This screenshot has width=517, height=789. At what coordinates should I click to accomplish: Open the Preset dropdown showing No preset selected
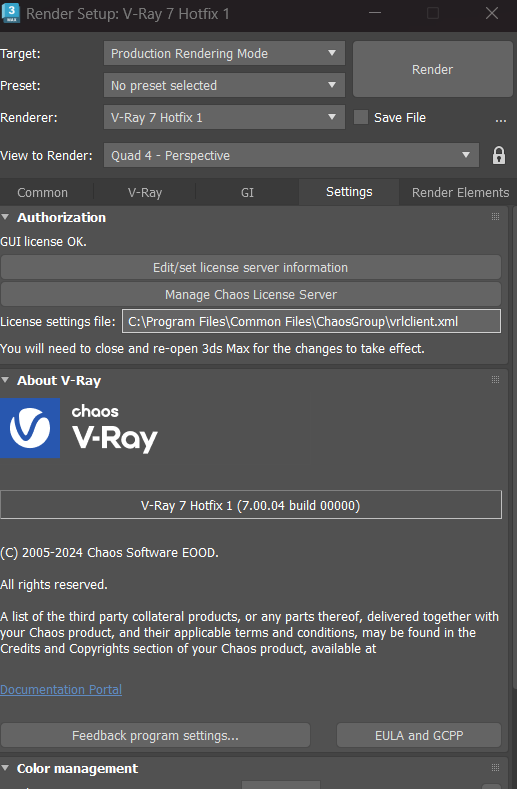224,85
